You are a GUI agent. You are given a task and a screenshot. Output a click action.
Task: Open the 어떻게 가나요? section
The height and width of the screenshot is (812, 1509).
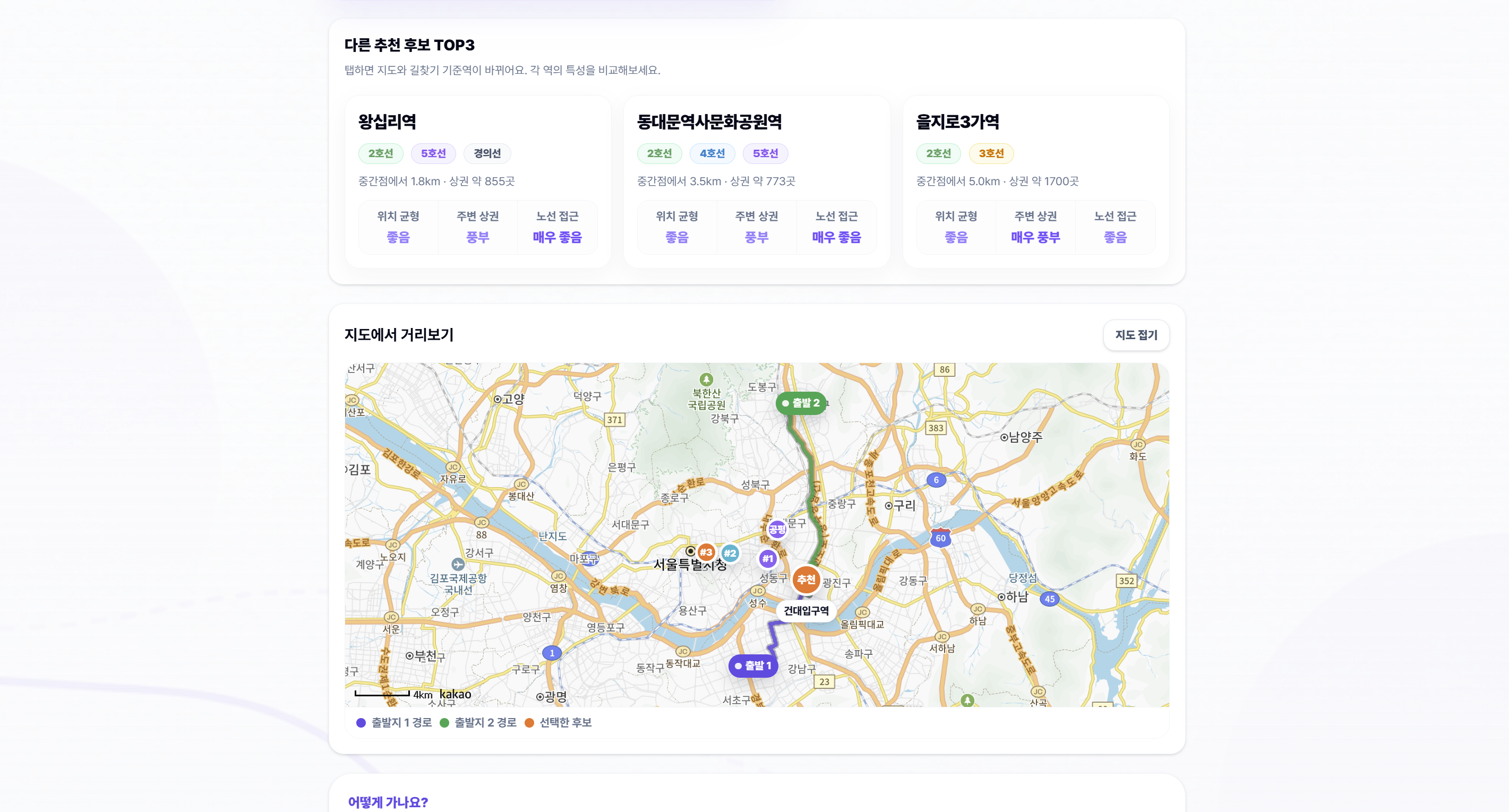[x=388, y=801]
